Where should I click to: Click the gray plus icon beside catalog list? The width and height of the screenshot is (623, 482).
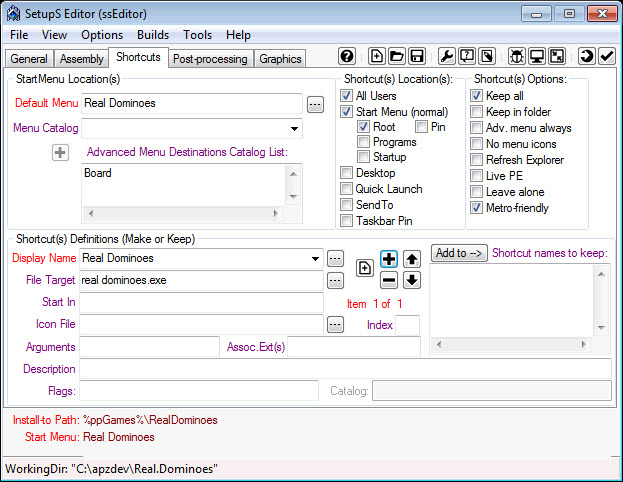(60, 153)
